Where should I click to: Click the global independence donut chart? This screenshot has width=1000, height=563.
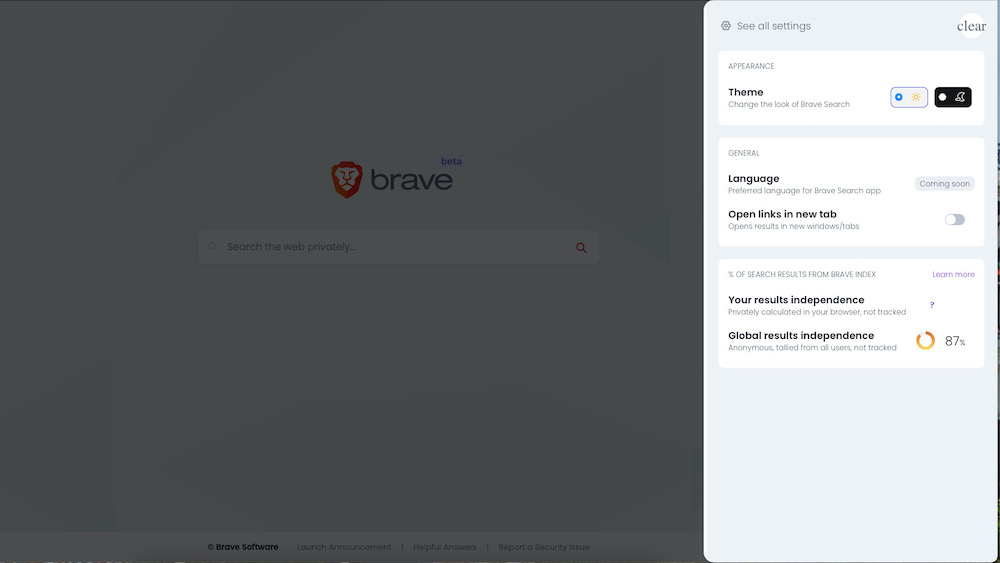[925, 340]
